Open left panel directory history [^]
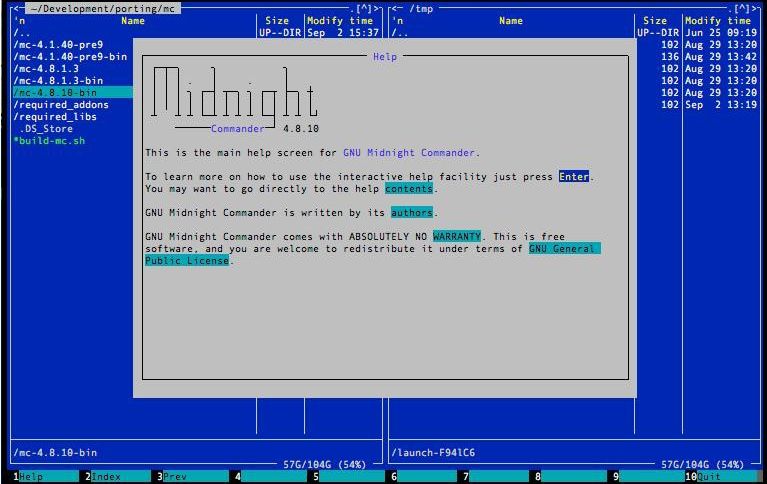This screenshot has width=767, height=484. (x=364, y=8)
